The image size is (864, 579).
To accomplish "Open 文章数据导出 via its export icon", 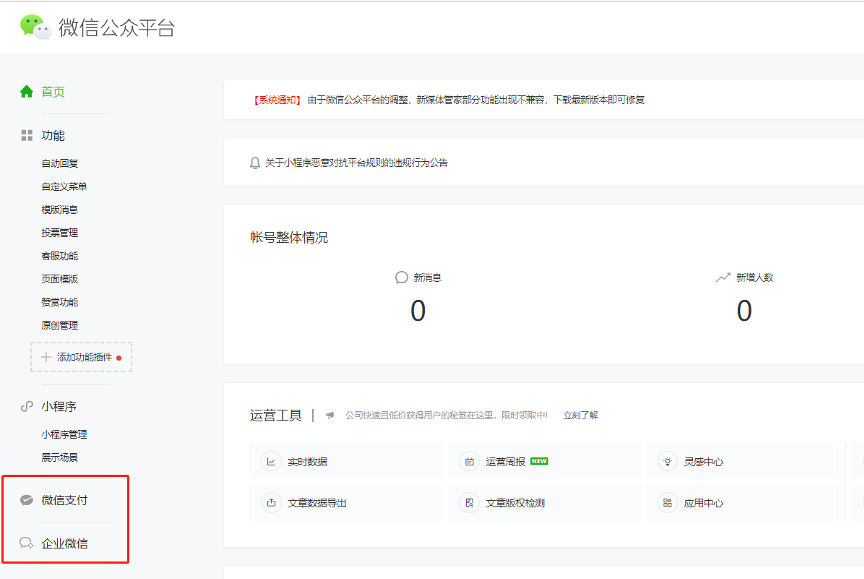I will click(271, 502).
